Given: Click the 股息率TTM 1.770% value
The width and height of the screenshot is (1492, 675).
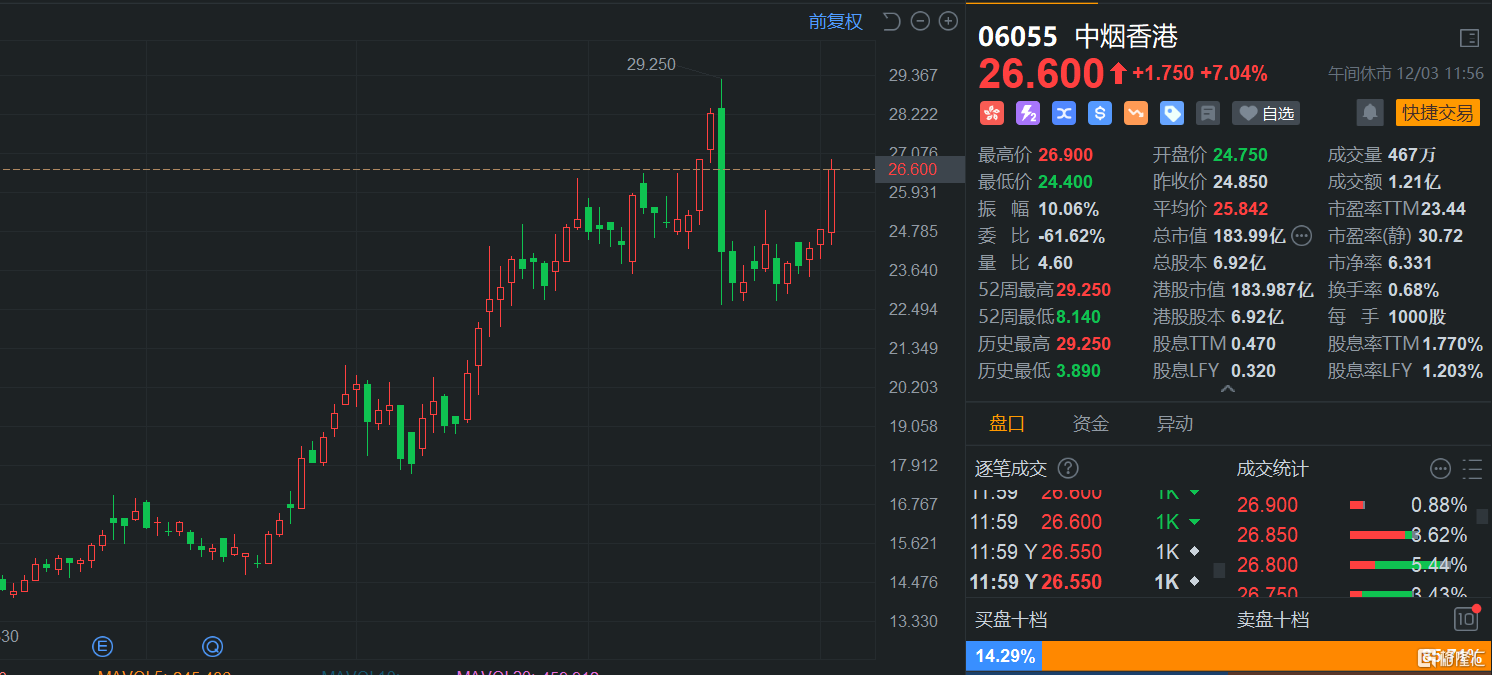Looking at the screenshot, I should tap(1453, 344).
